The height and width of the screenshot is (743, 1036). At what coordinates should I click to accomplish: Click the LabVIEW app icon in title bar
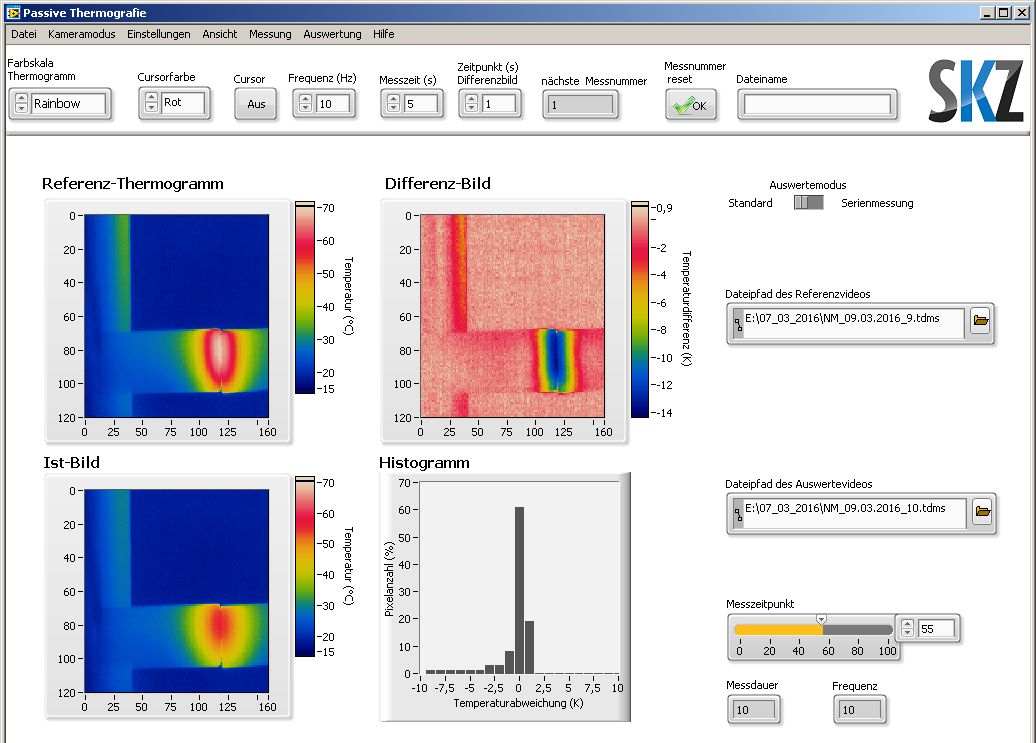point(12,11)
